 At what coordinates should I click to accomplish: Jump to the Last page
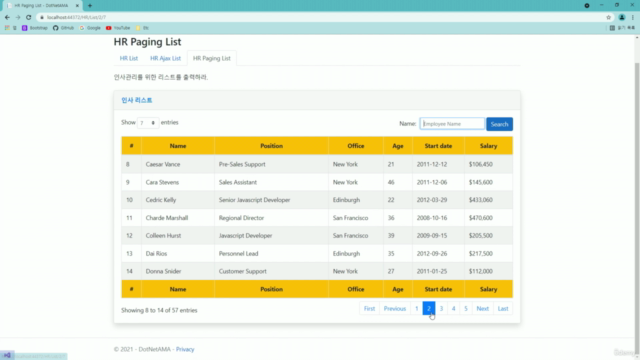(x=503, y=309)
